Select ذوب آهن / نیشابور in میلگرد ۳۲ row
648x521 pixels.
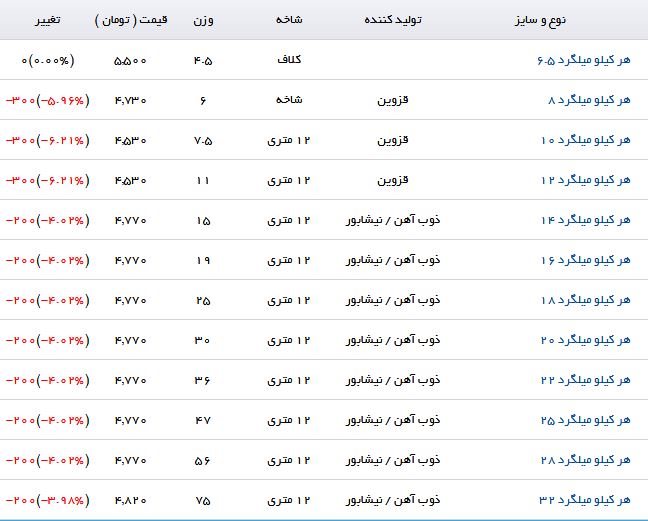click(x=393, y=500)
